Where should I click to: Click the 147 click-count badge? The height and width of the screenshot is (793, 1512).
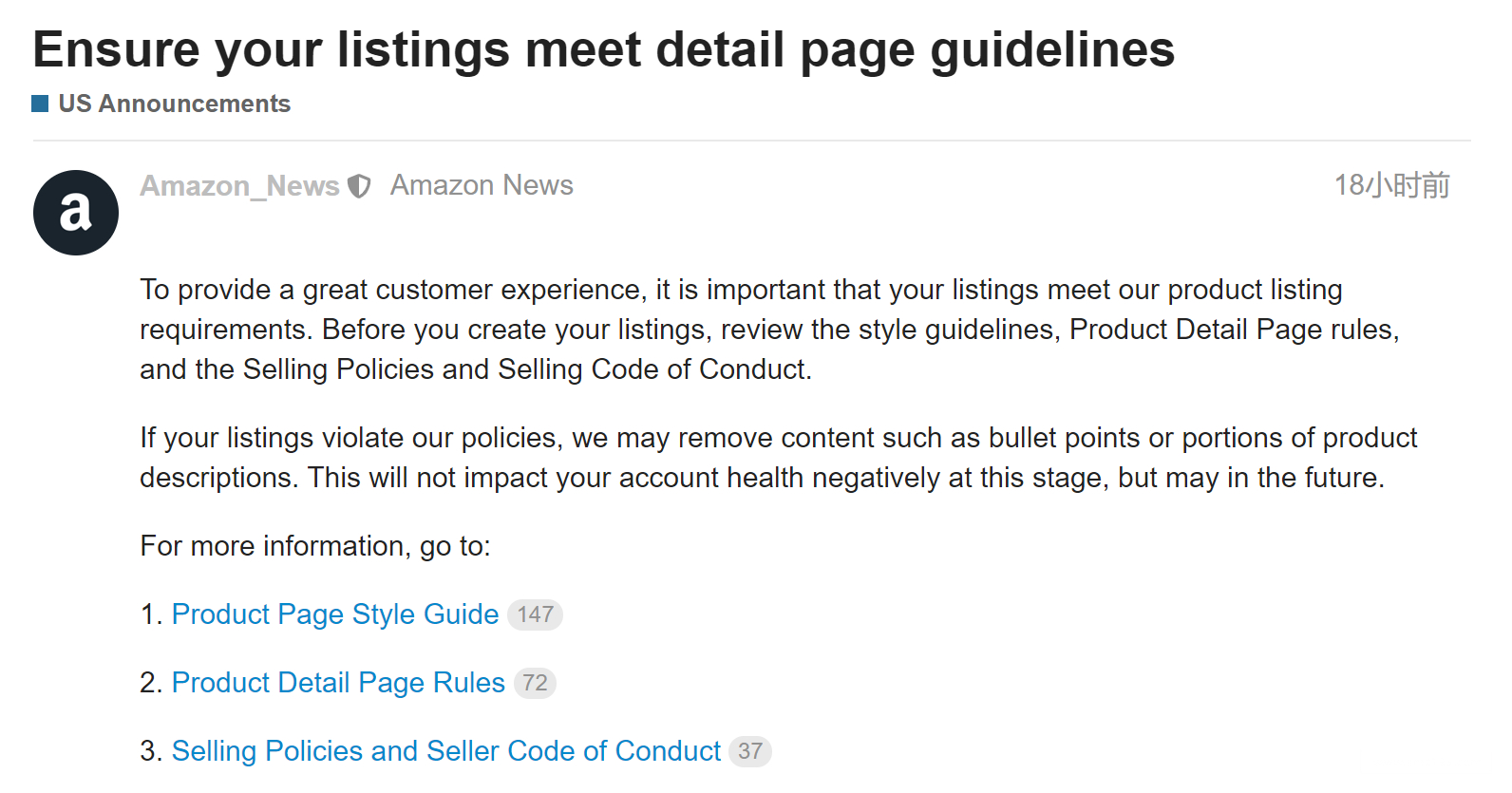coord(536,614)
